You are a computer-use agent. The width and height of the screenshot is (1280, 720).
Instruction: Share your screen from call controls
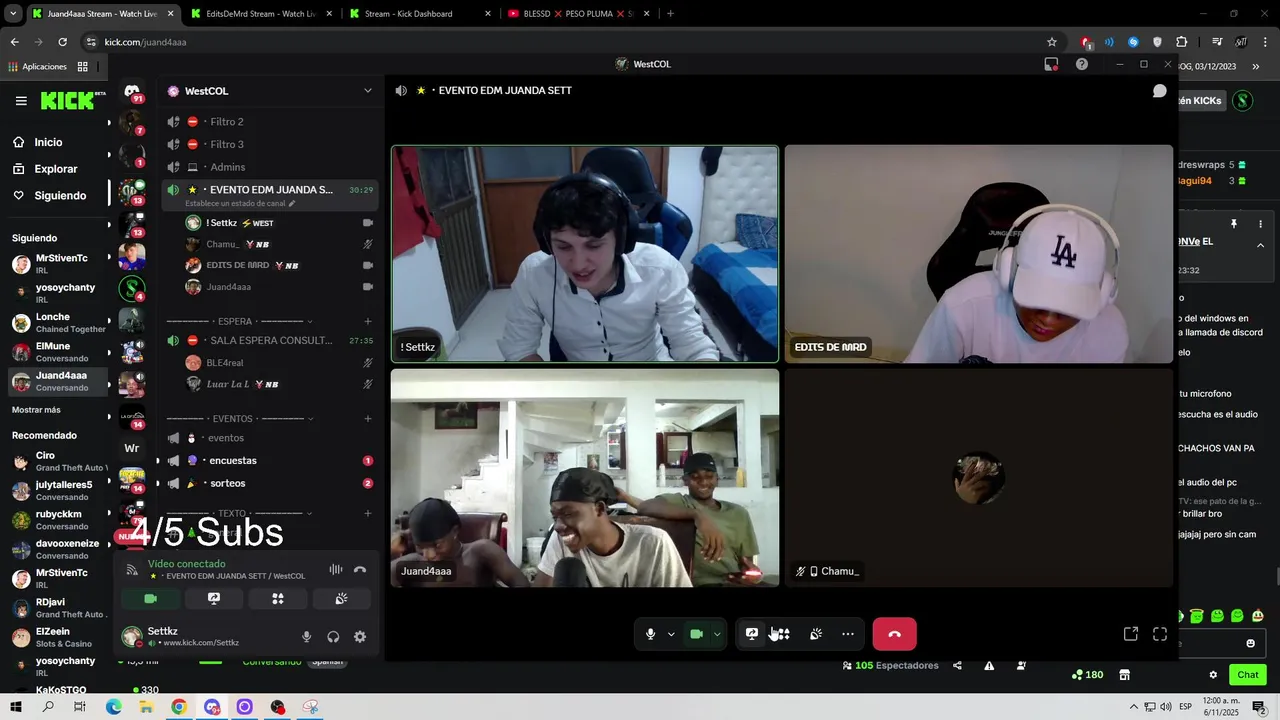point(752,634)
